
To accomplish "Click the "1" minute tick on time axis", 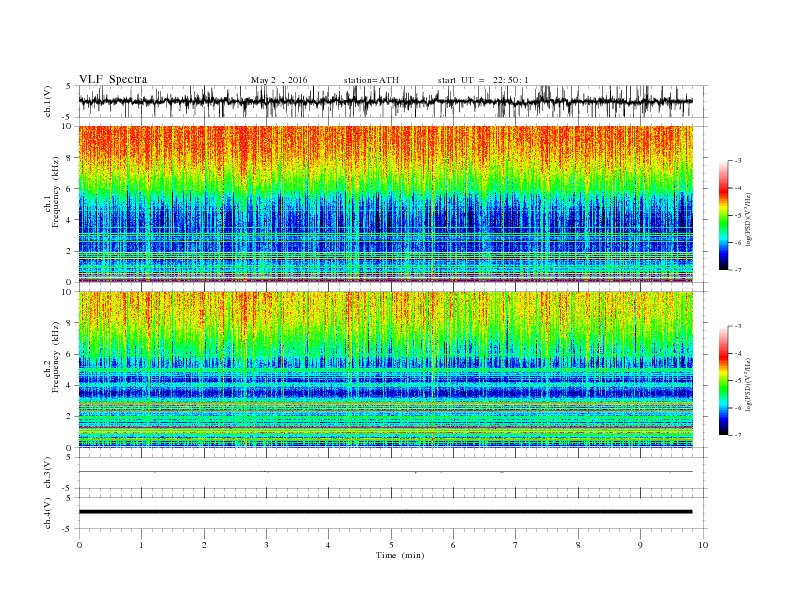I will (141, 545).
